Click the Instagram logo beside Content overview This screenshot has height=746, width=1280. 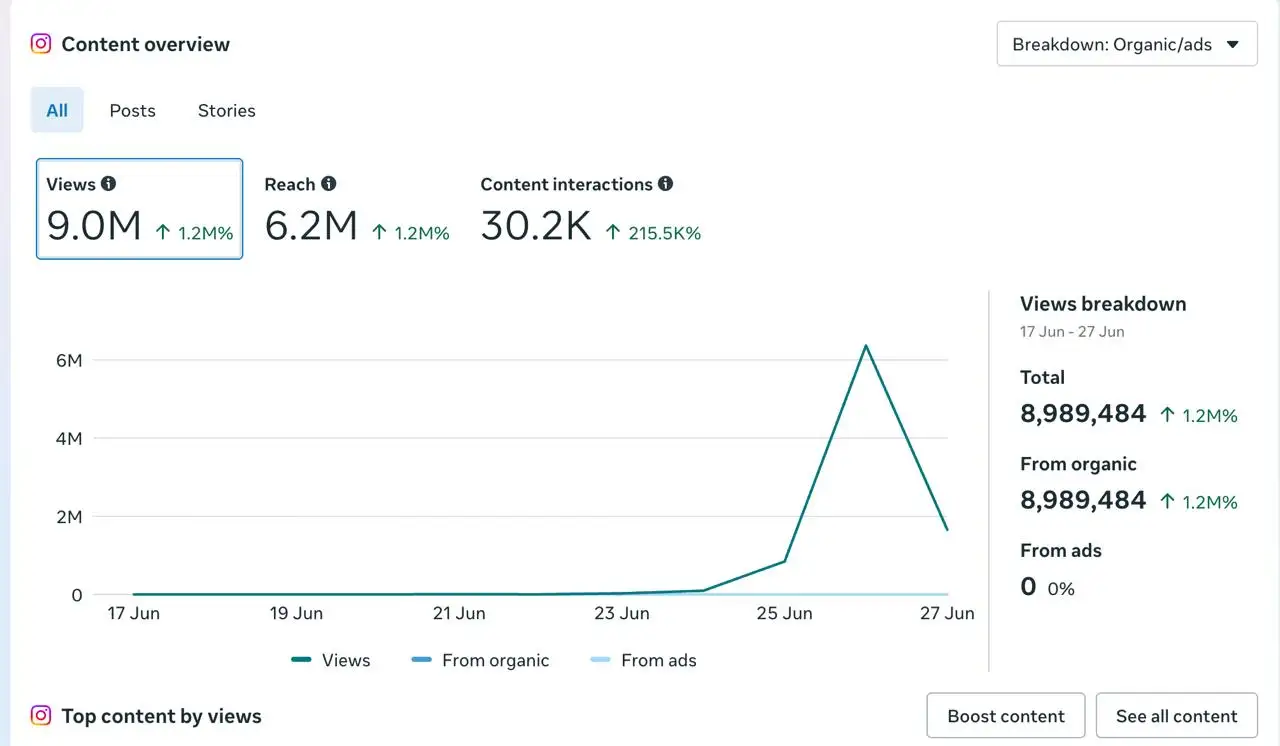41,44
